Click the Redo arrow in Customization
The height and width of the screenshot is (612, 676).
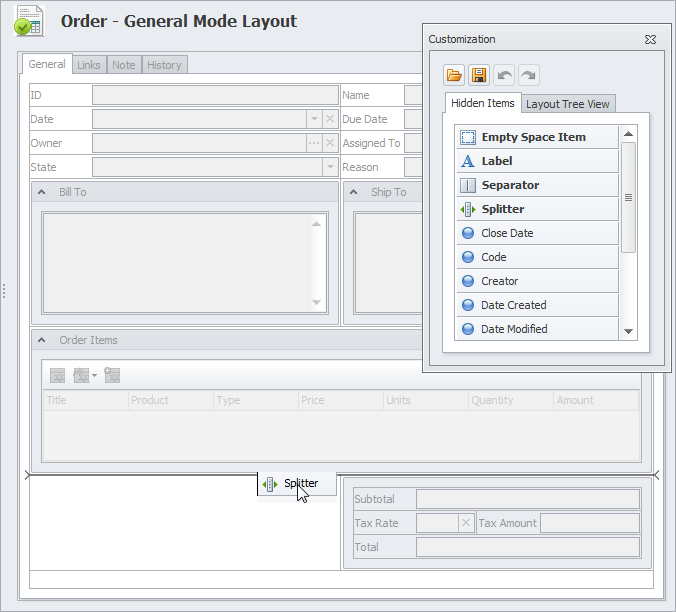[528, 75]
